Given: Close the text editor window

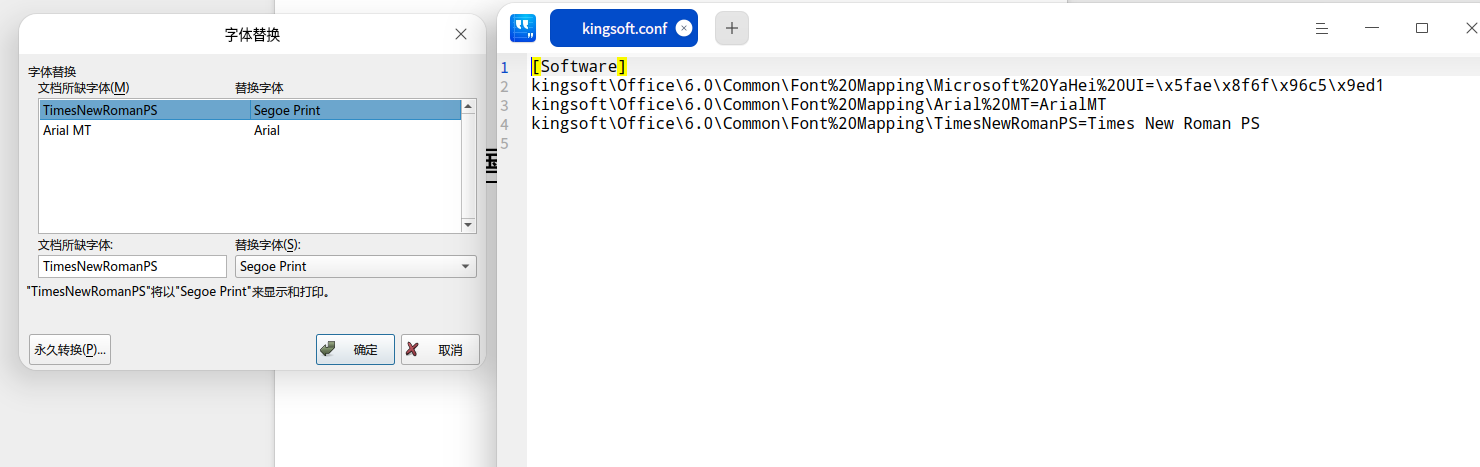Looking at the screenshot, I should pyautogui.click(x=1471, y=28).
